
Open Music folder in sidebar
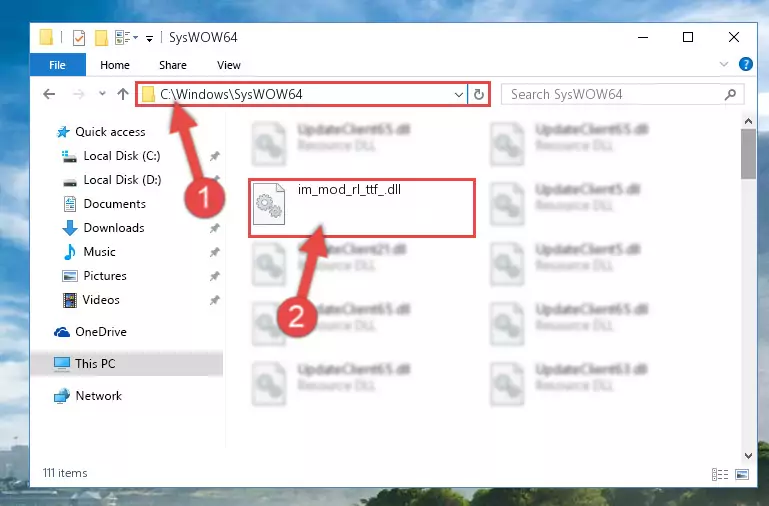[100, 252]
